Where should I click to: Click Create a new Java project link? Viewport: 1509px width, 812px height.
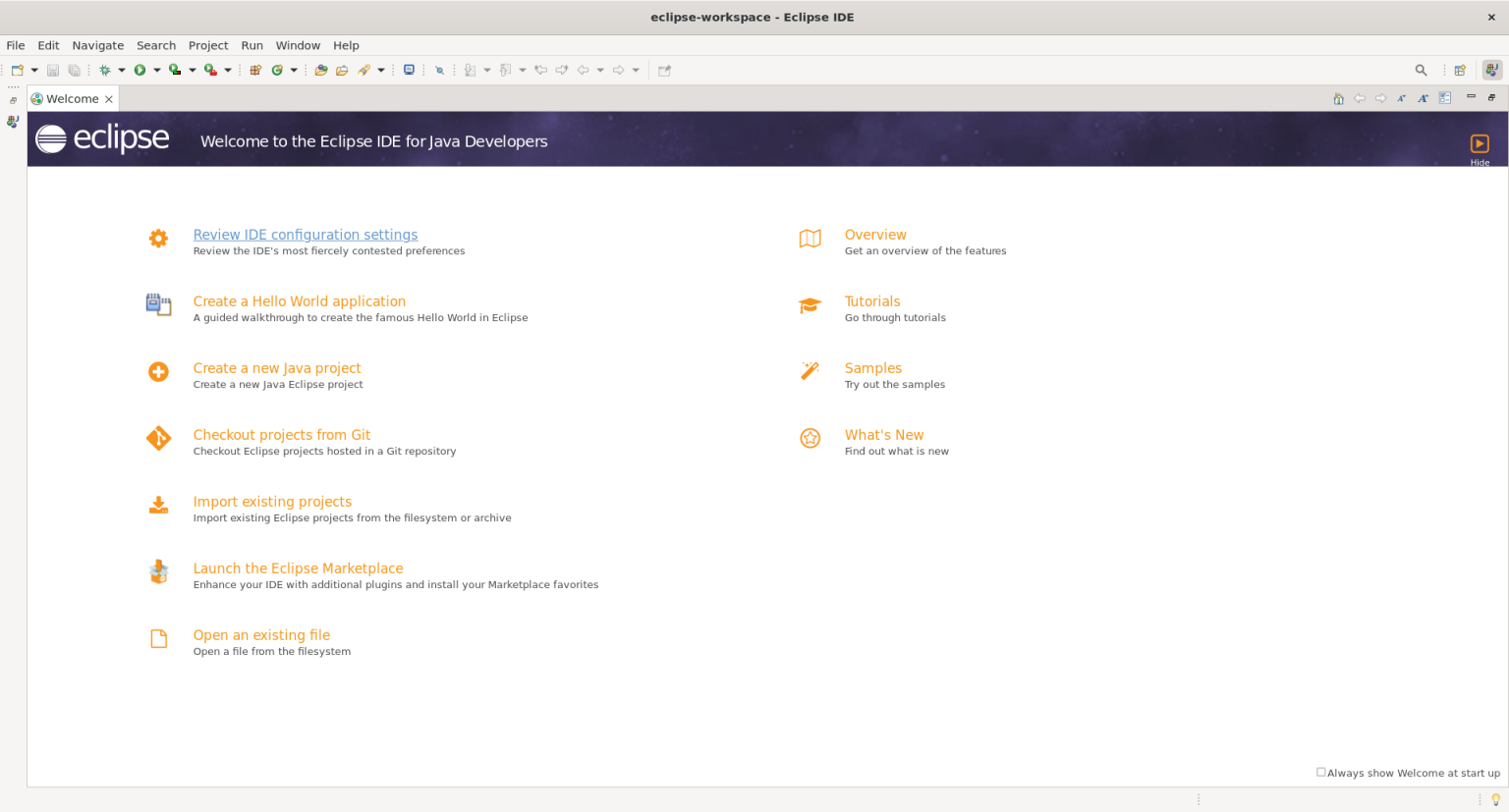pyautogui.click(x=277, y=368)
